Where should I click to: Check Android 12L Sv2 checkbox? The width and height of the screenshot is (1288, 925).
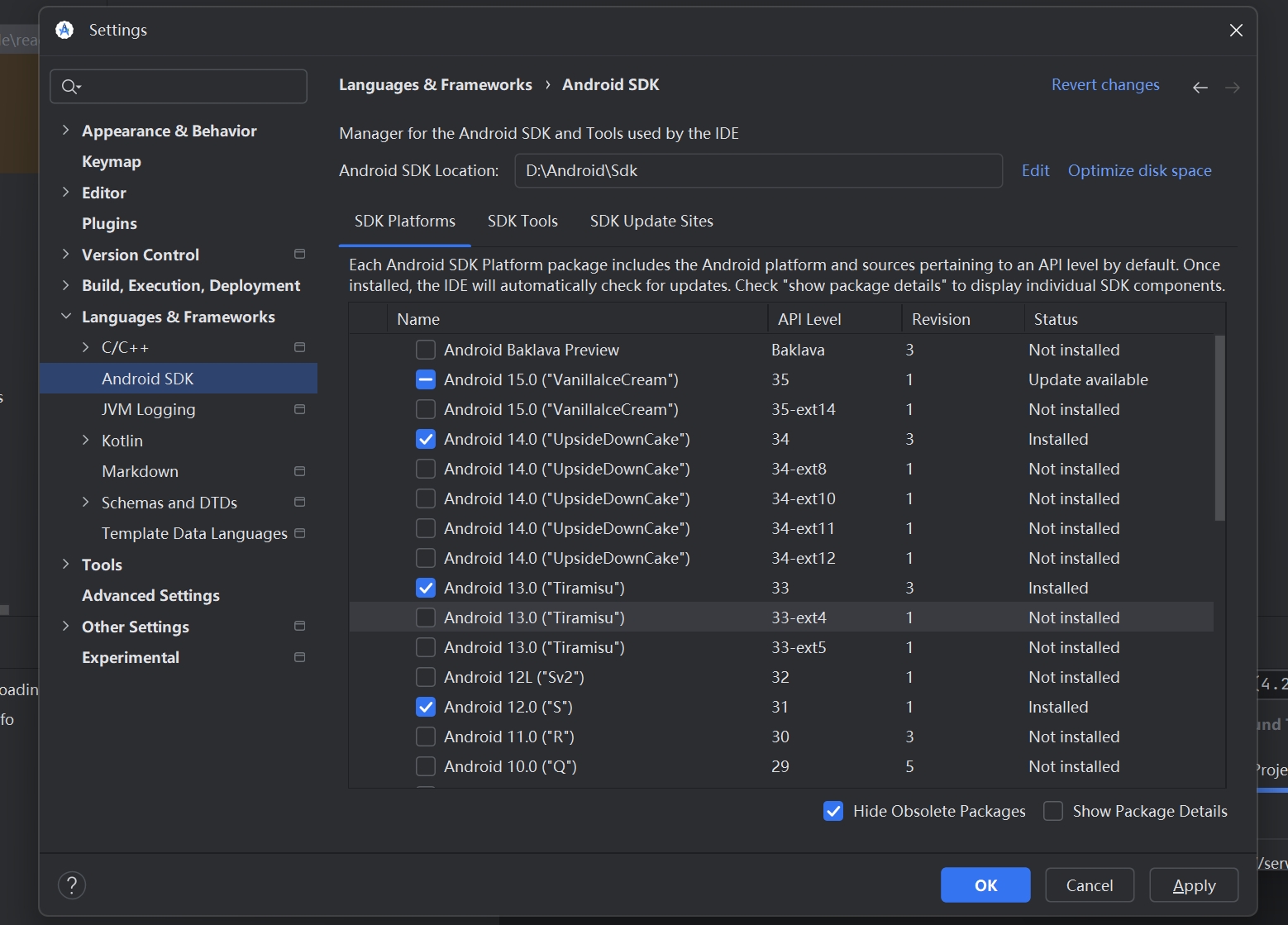(426, 677)
